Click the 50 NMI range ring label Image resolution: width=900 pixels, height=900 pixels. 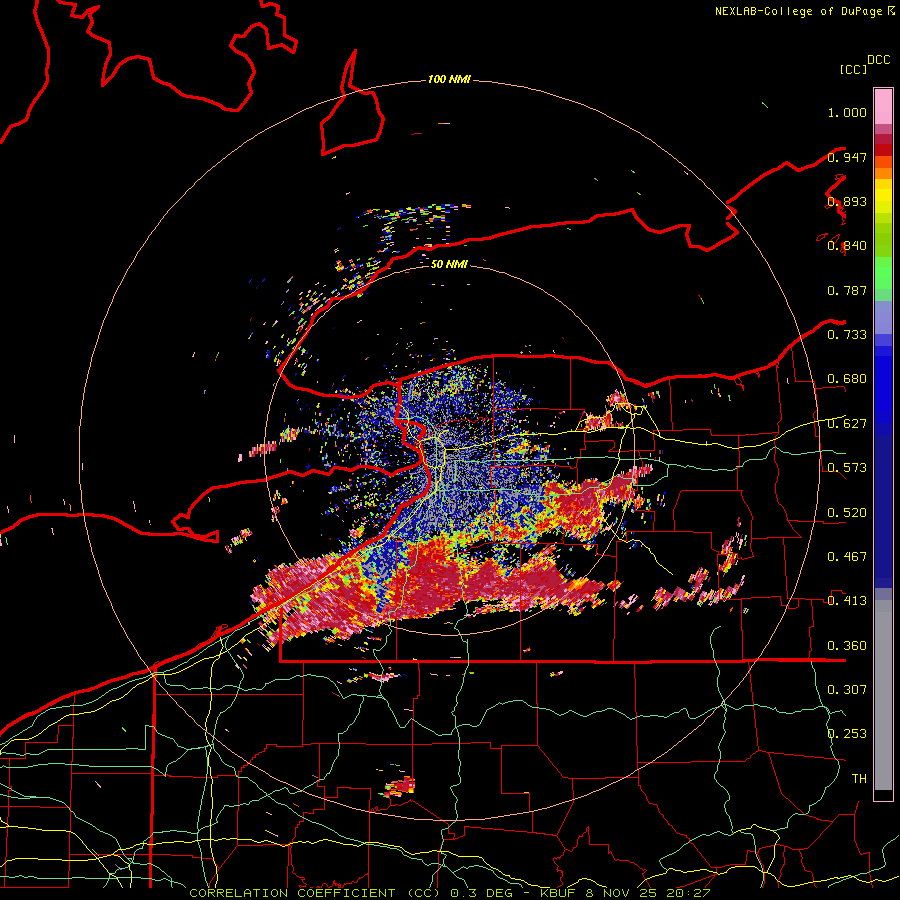[449, 264]
